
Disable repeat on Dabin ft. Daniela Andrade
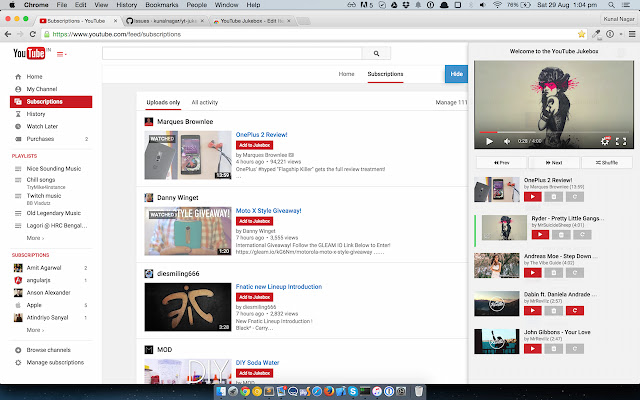click(575, 311)
